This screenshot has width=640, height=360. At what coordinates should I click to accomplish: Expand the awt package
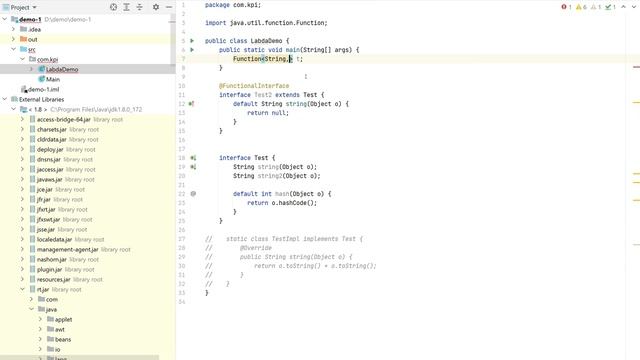tap(40, 329)
